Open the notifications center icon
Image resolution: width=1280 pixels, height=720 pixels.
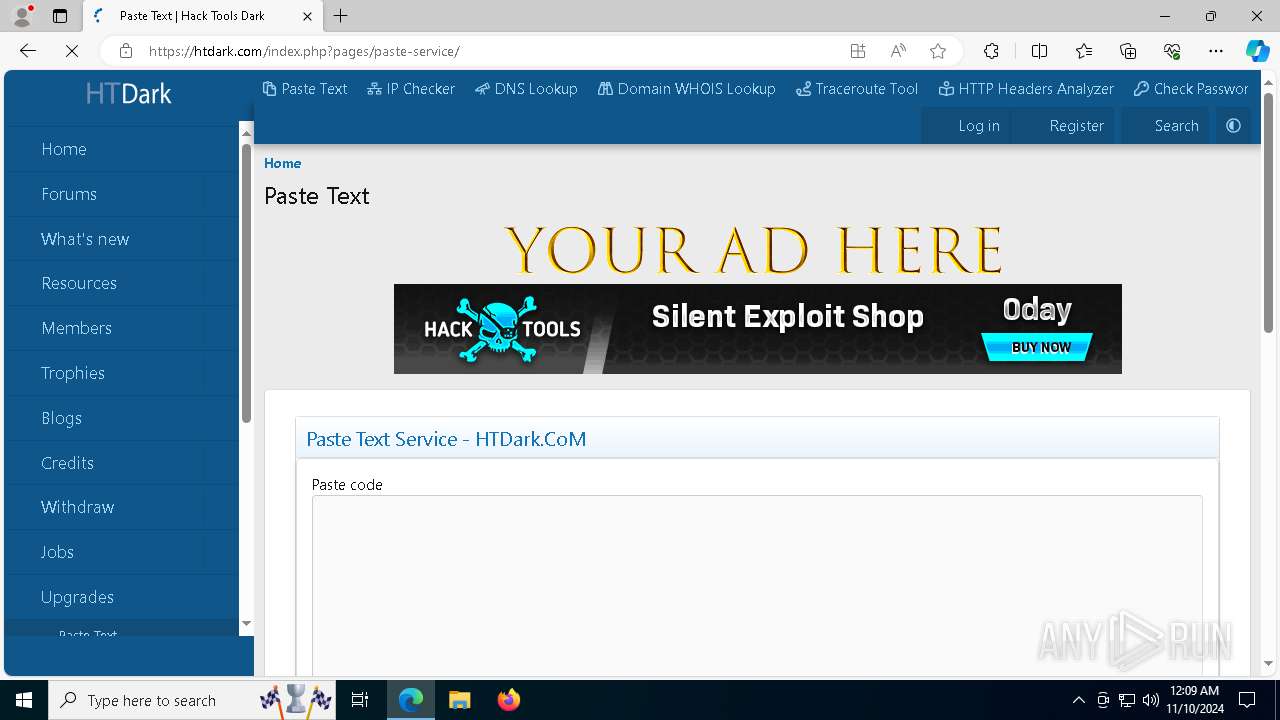click(1247, 700)
